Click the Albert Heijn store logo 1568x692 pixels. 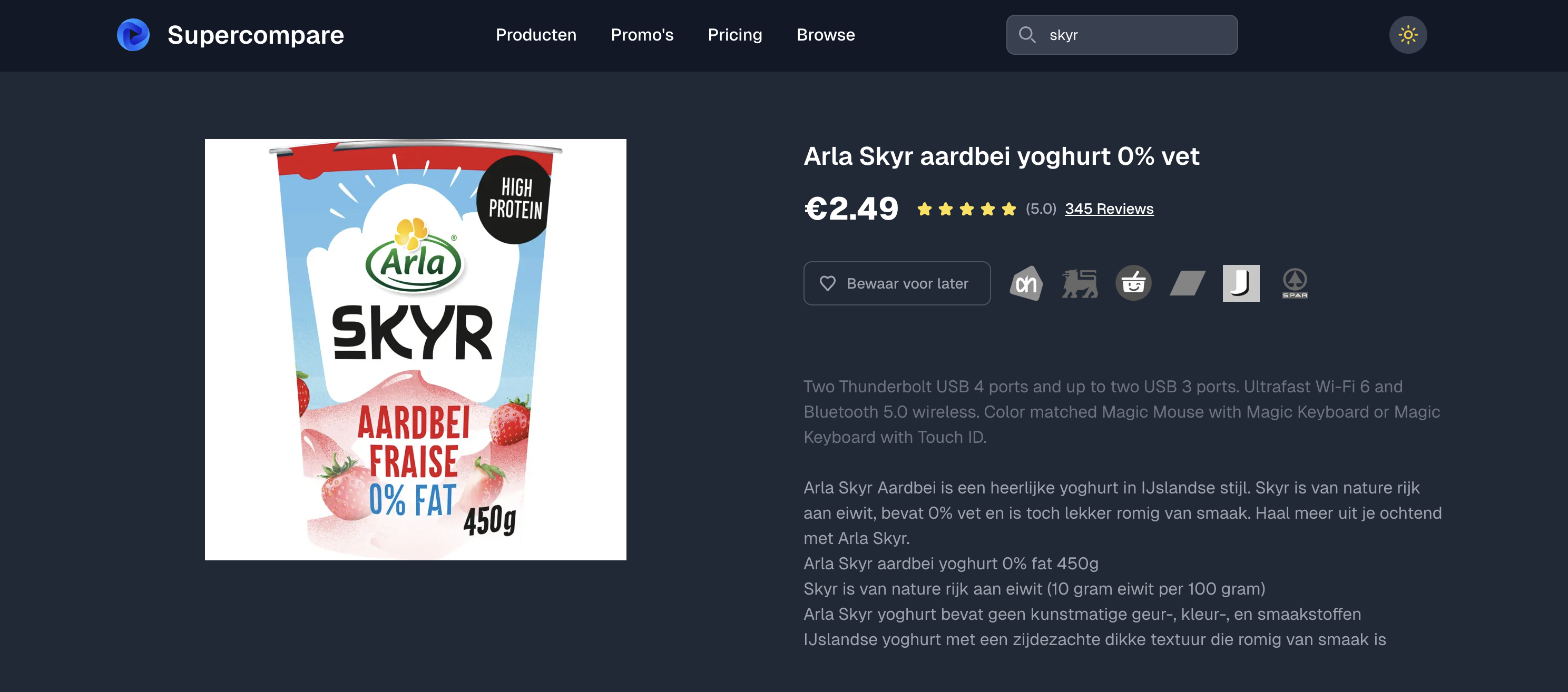coord(1026,284)
